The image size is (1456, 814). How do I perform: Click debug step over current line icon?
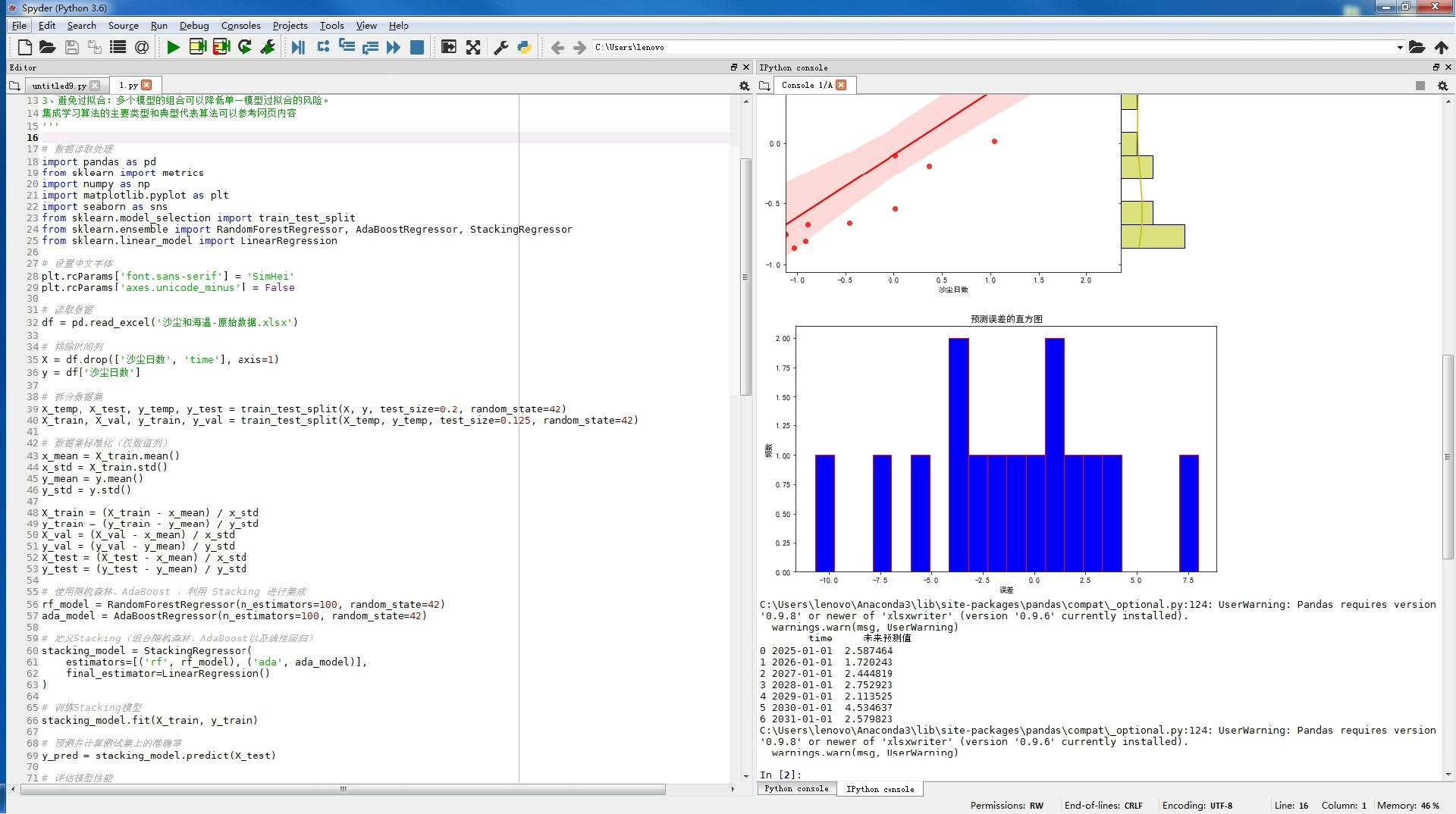click(323, 47)
